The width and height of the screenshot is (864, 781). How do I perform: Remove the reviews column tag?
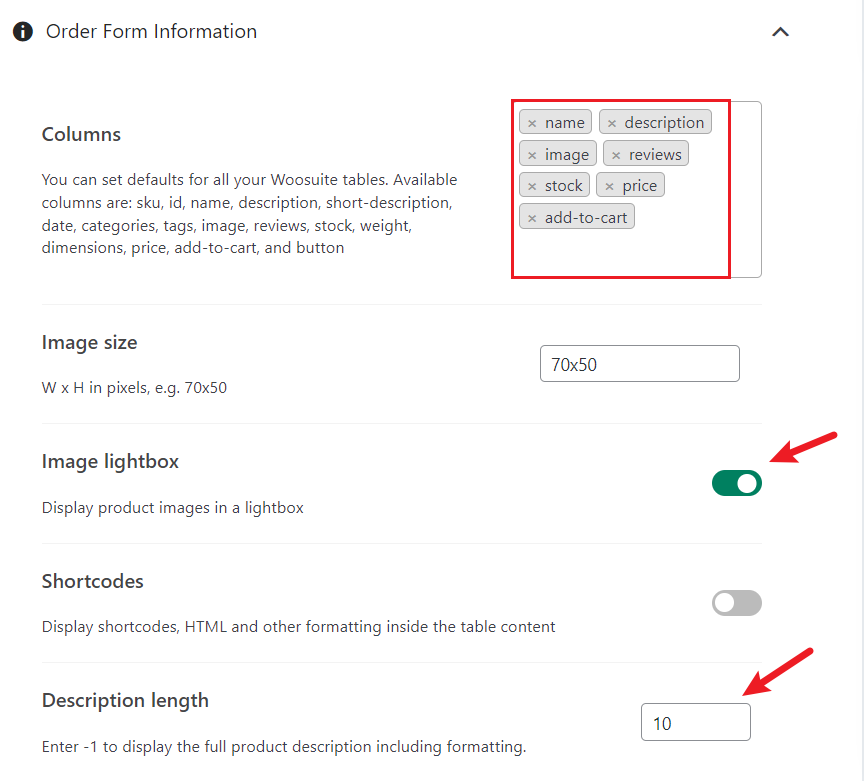coord(616,155)
